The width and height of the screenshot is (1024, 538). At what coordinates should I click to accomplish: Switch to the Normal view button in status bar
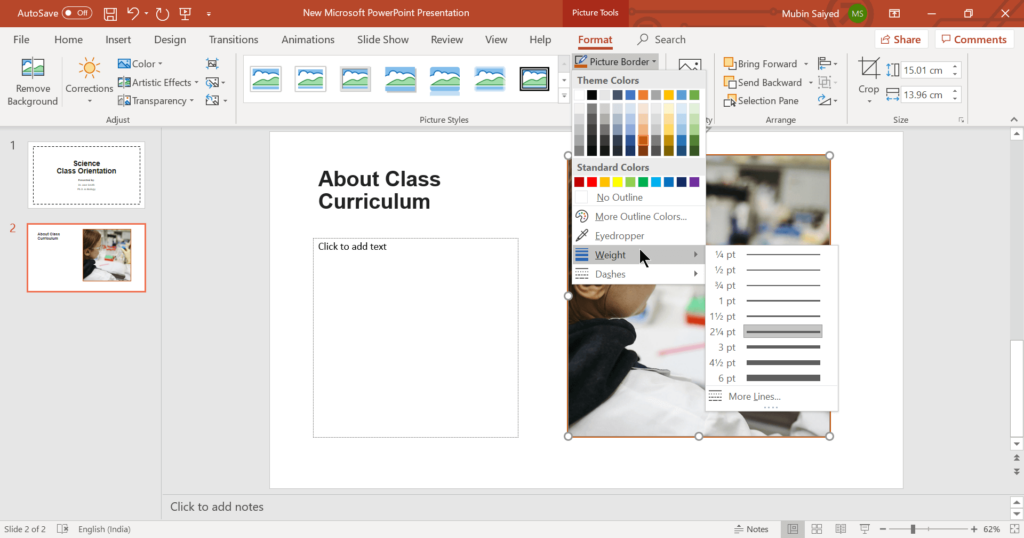point(792,529)
